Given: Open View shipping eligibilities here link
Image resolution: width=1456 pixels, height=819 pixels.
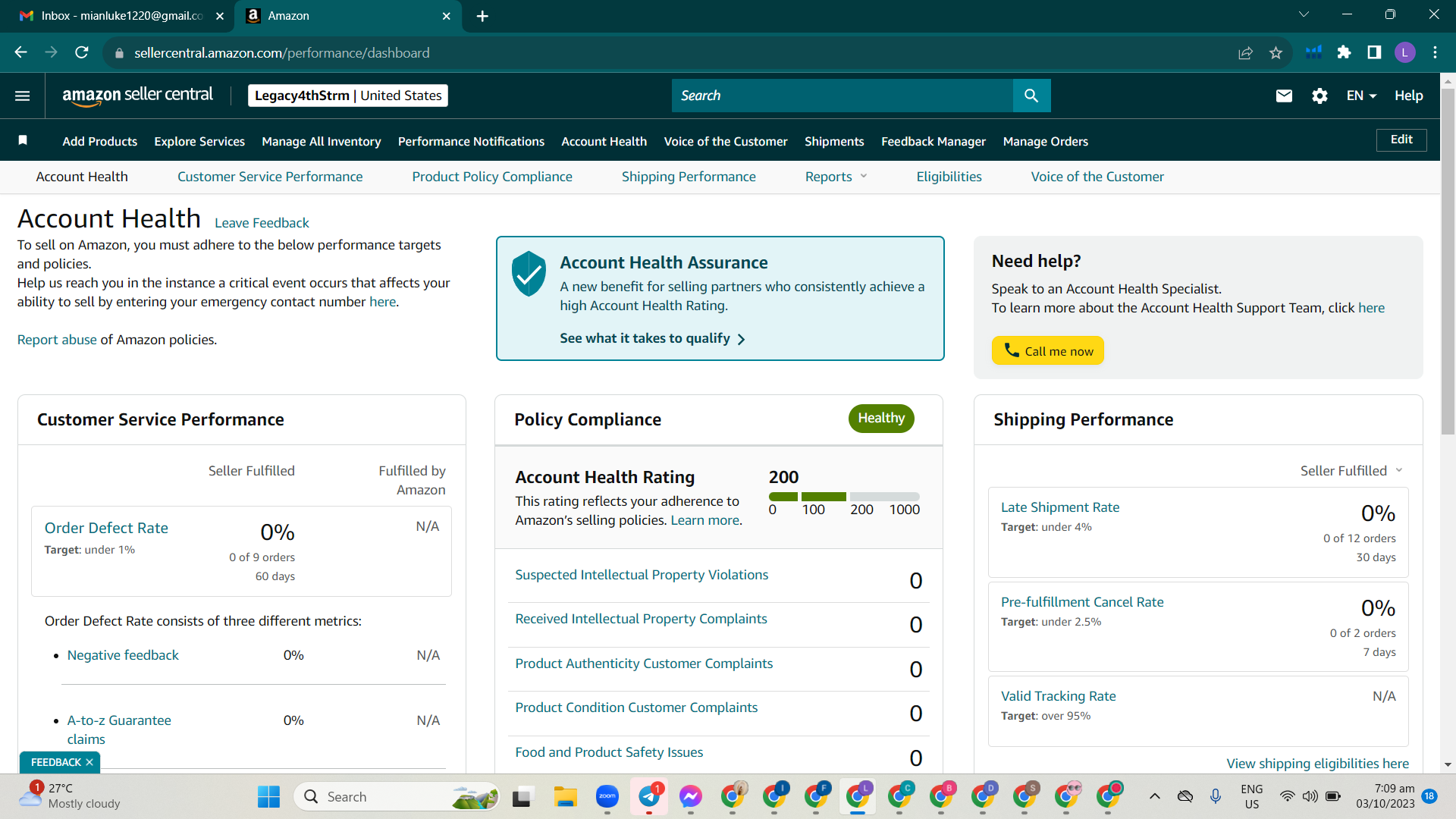Looking at the screenshot, I should [x=1317, y=764].
